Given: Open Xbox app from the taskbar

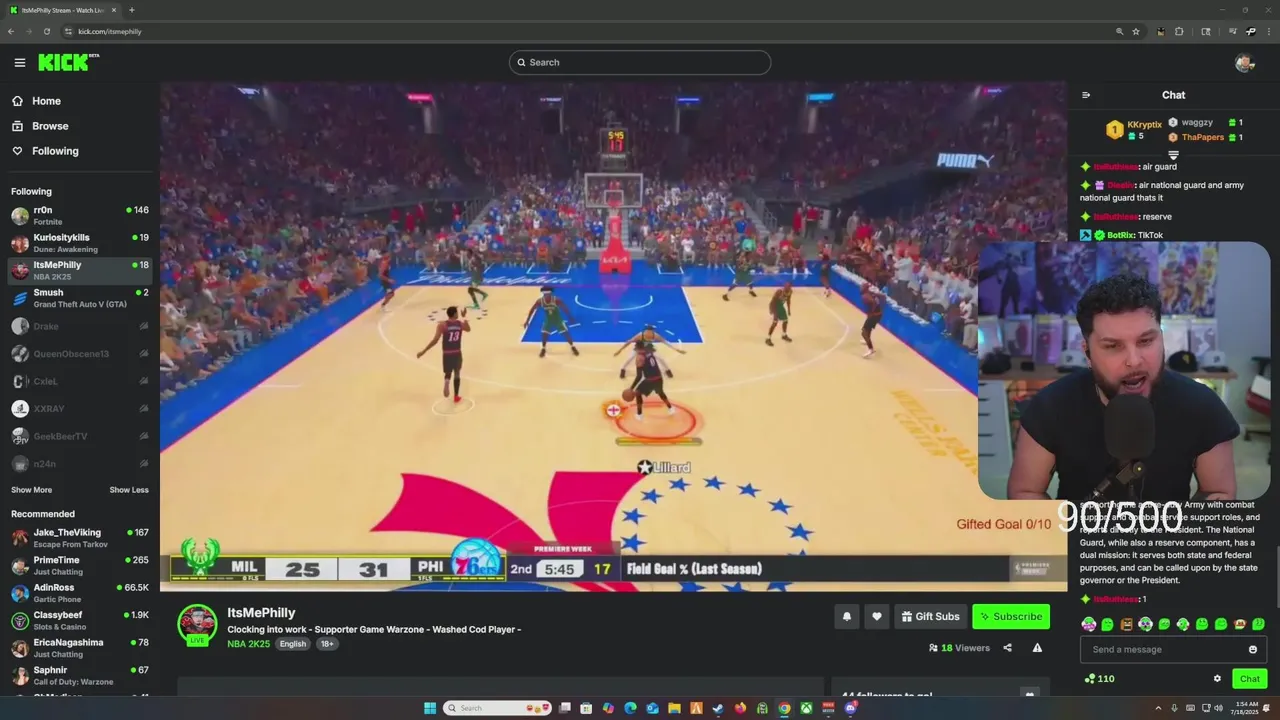Looking at the screenshot, I should point(806,708).
